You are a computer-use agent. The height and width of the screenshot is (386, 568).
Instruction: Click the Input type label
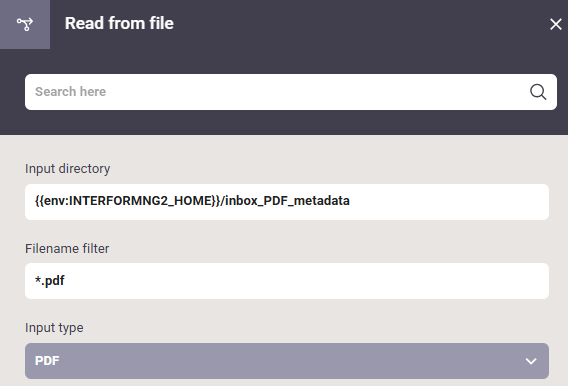coord(54,328)
